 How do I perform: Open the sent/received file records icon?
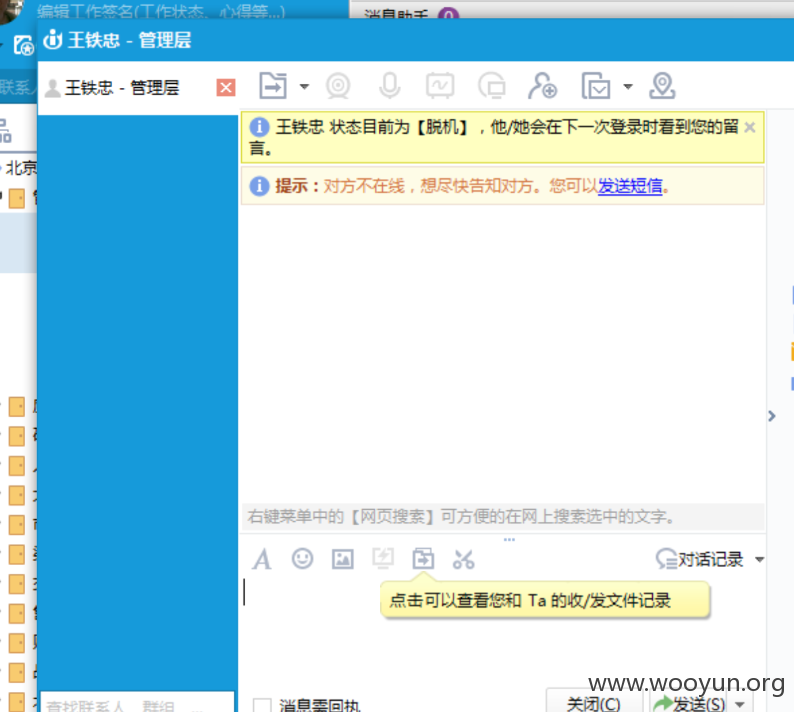[x=423, y=559]
